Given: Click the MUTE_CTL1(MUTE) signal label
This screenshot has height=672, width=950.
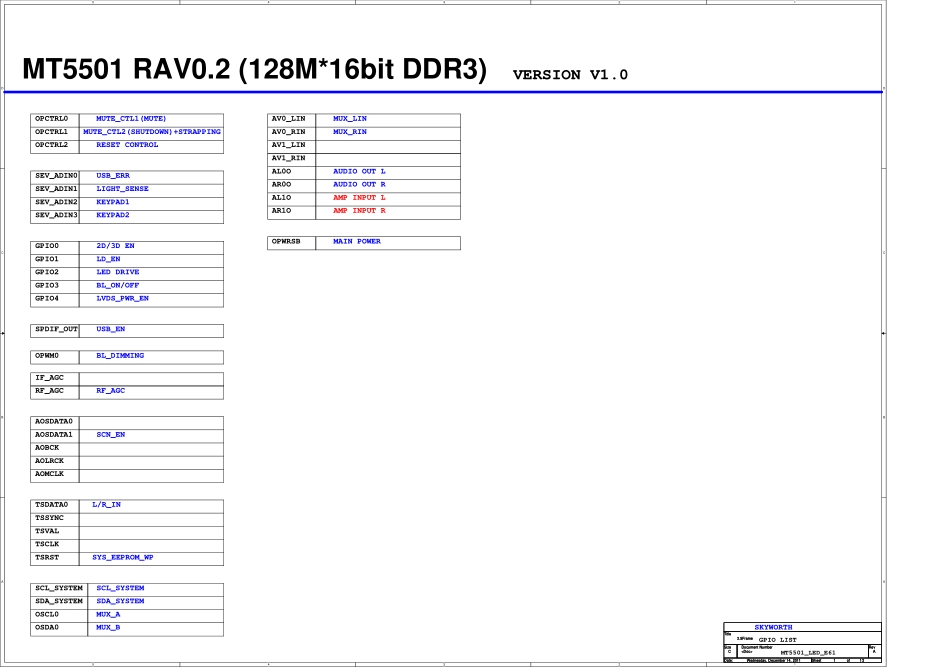Looking at the screenshot, I should pyautogui.click(x=131, y=119).
